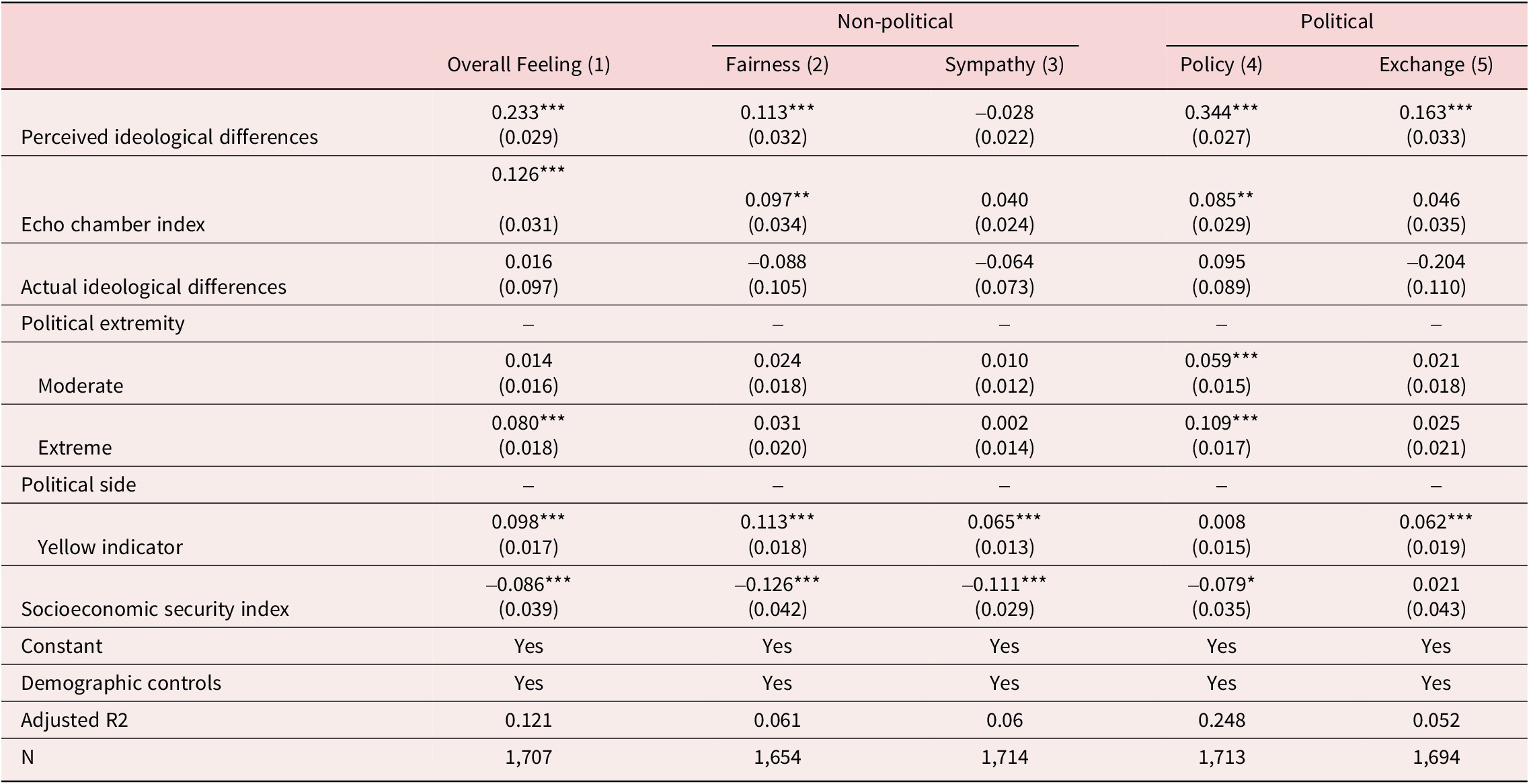This screenshot has height=784, width=1529.
Task: Select the Exchange (5) column header
Action: coord(1436,65)
